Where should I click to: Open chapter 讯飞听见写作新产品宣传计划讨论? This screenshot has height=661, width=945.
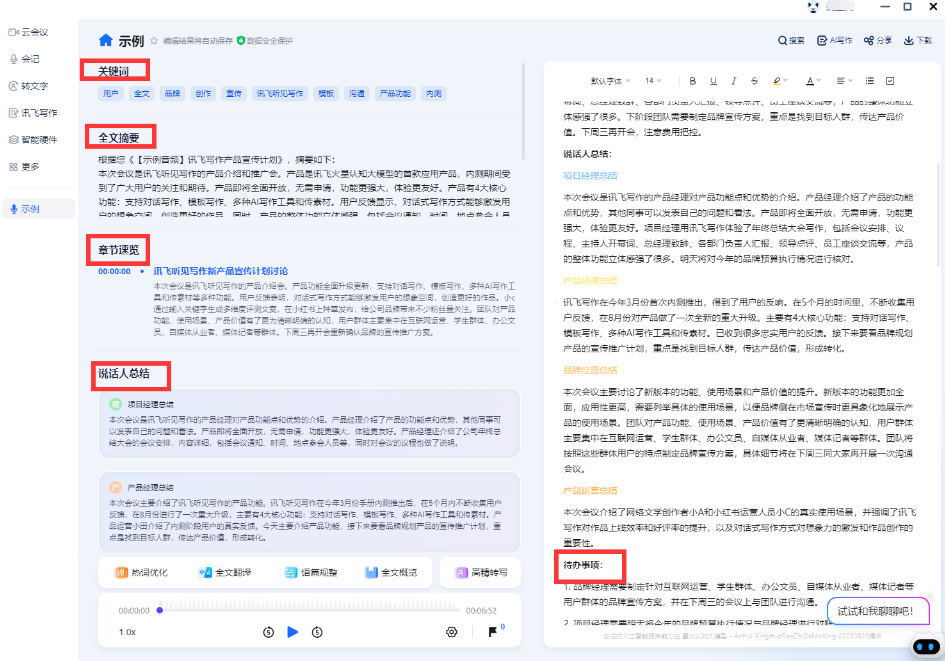[x=221, y=271]
